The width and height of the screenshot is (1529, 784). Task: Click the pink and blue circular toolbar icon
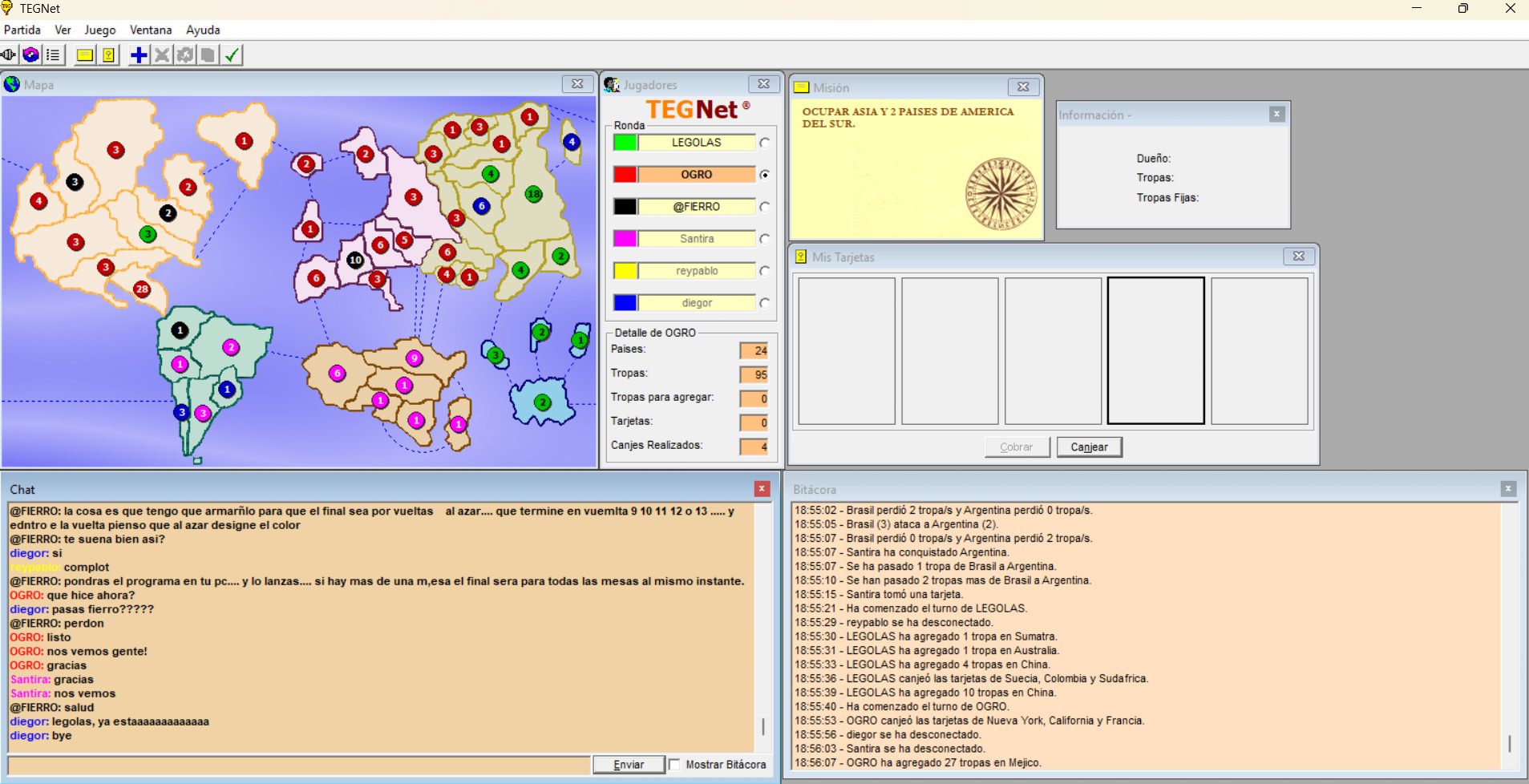[30, 55]
